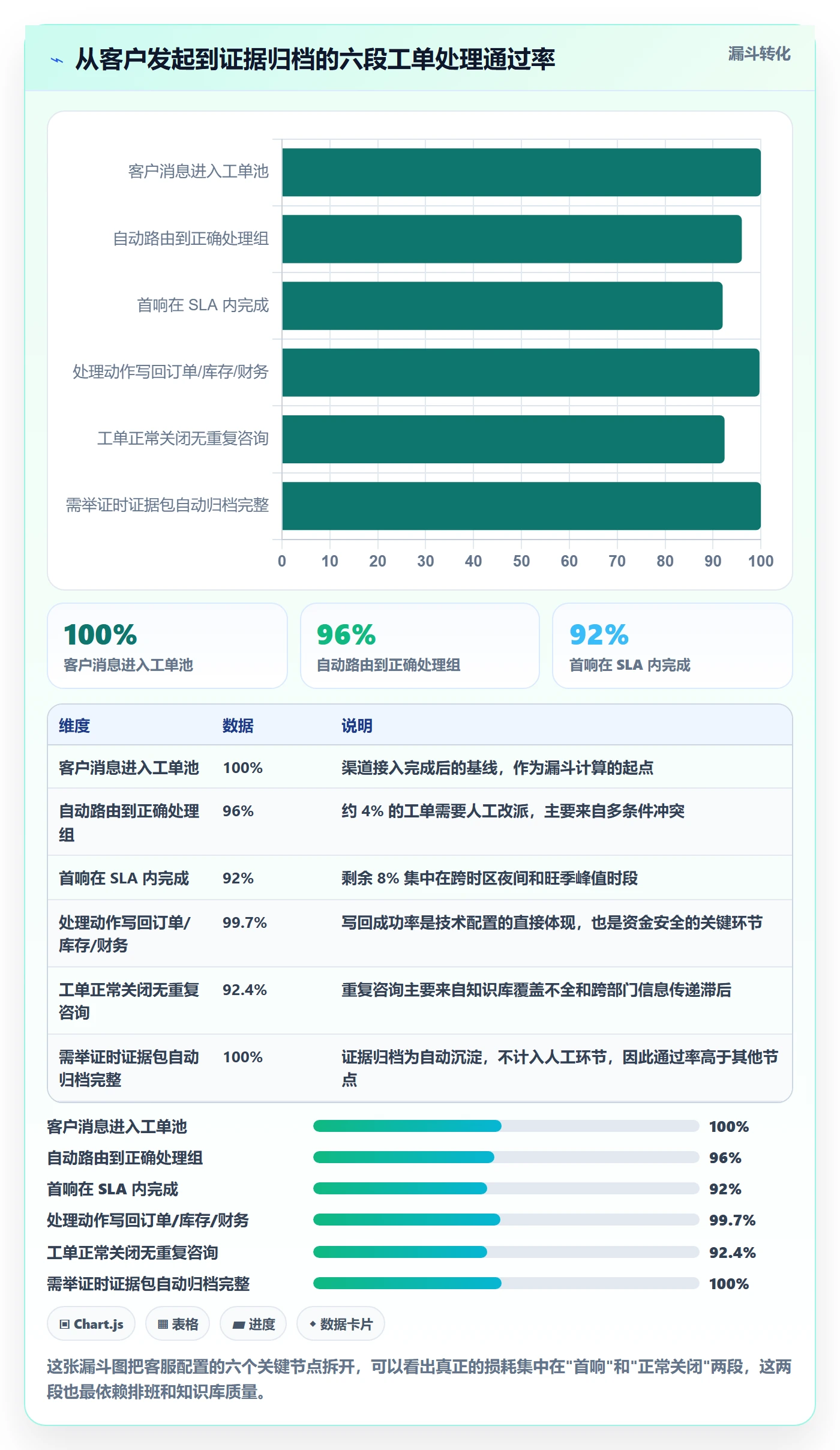840x1450 pixels.
Task: Click the 维度 table column header
Action: [x=74, y=726]
